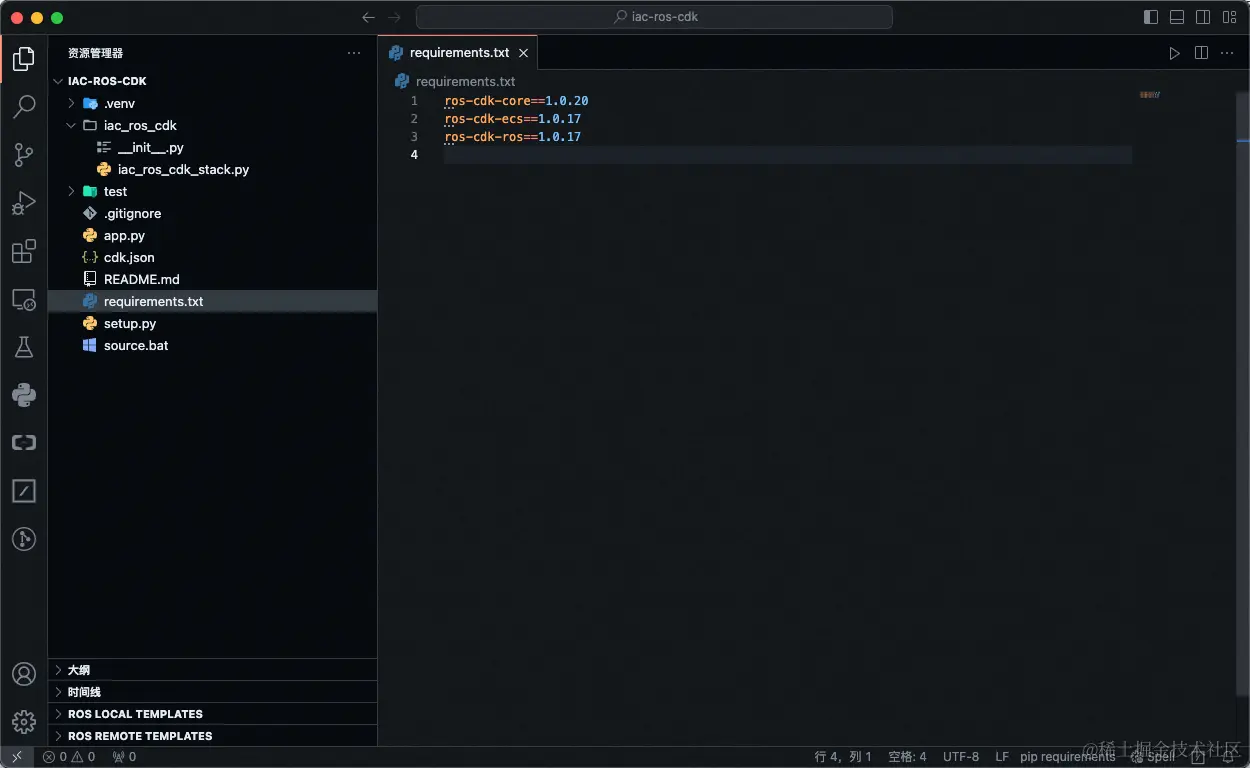Expand the 大纲 section

pyautogui.click(x=212, y=670)
